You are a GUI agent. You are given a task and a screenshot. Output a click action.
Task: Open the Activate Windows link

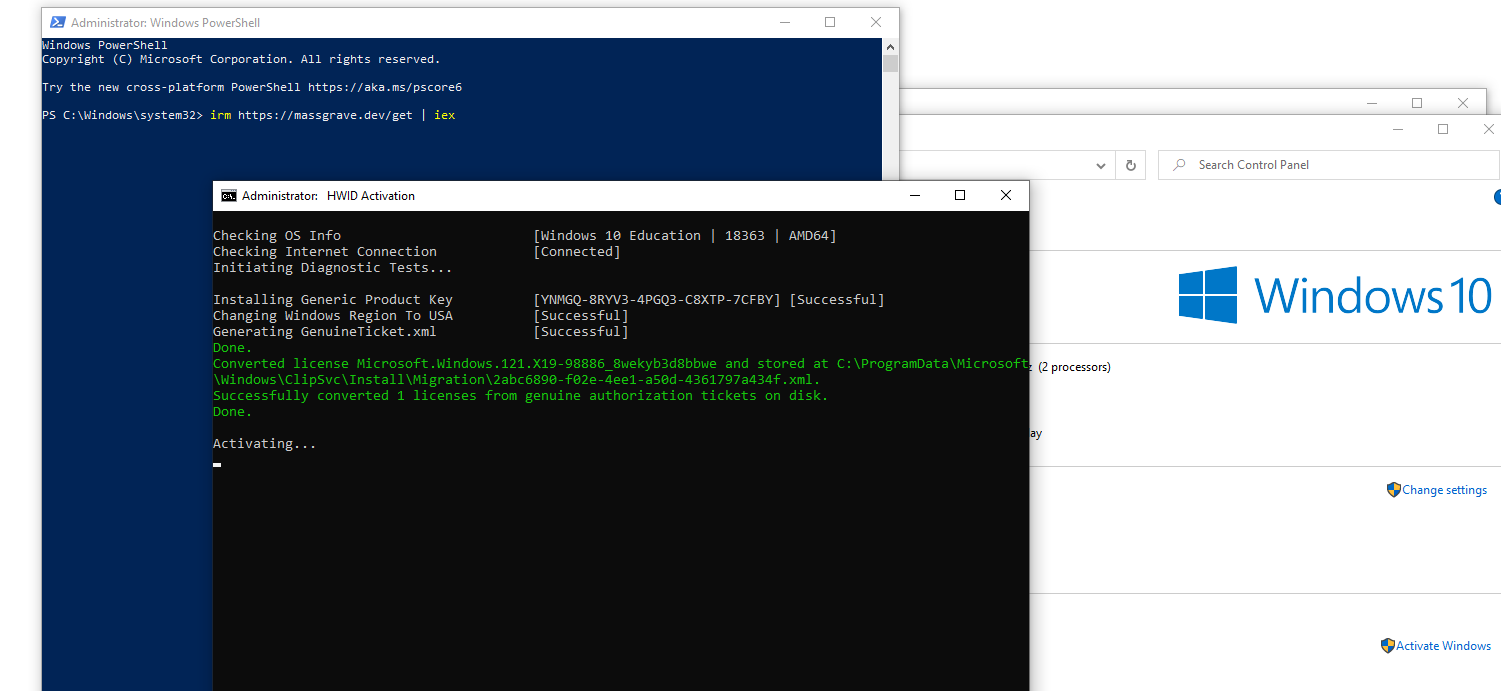1443,646
